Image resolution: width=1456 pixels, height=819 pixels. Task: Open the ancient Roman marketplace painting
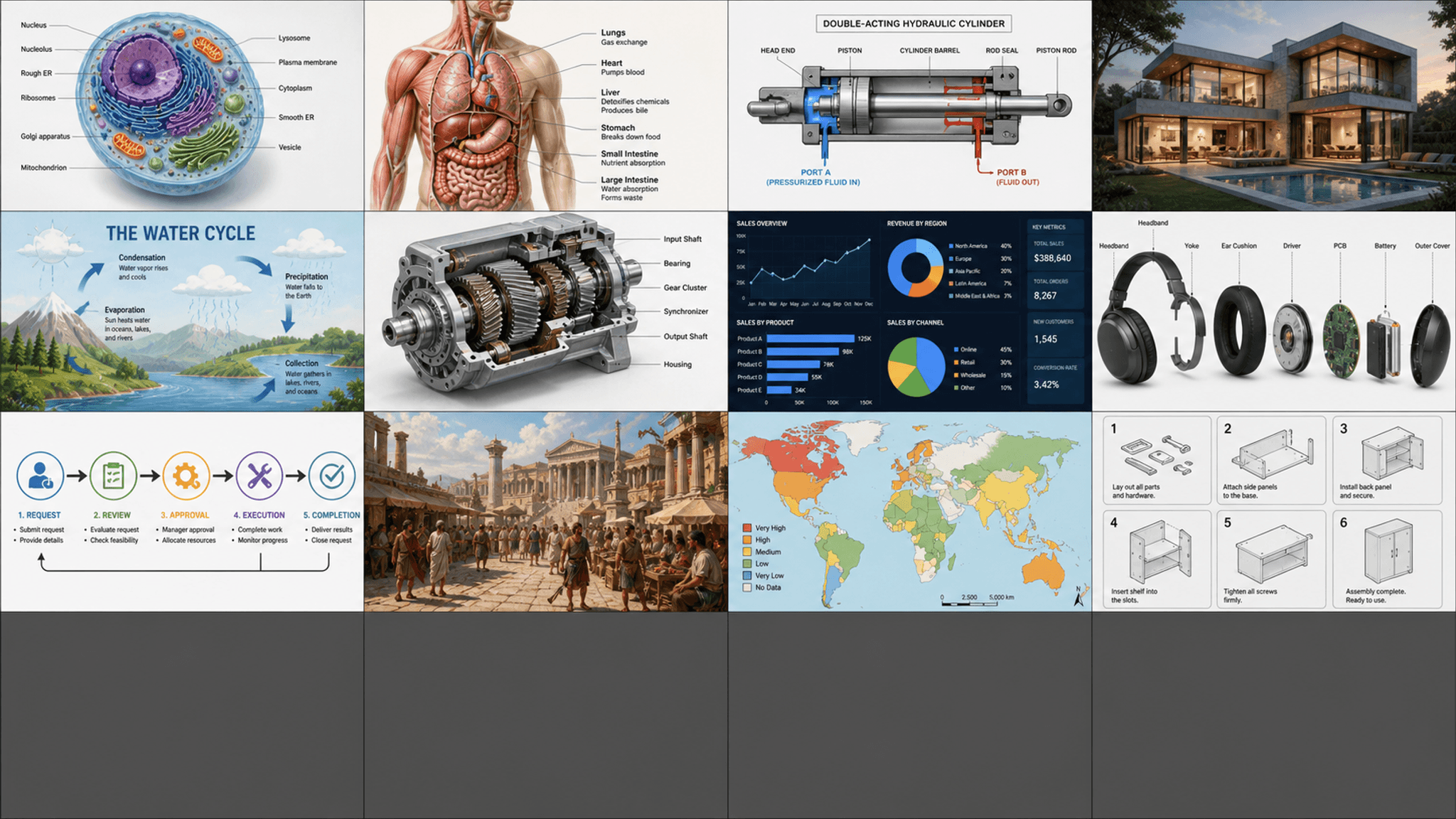(x=546, y=512)
